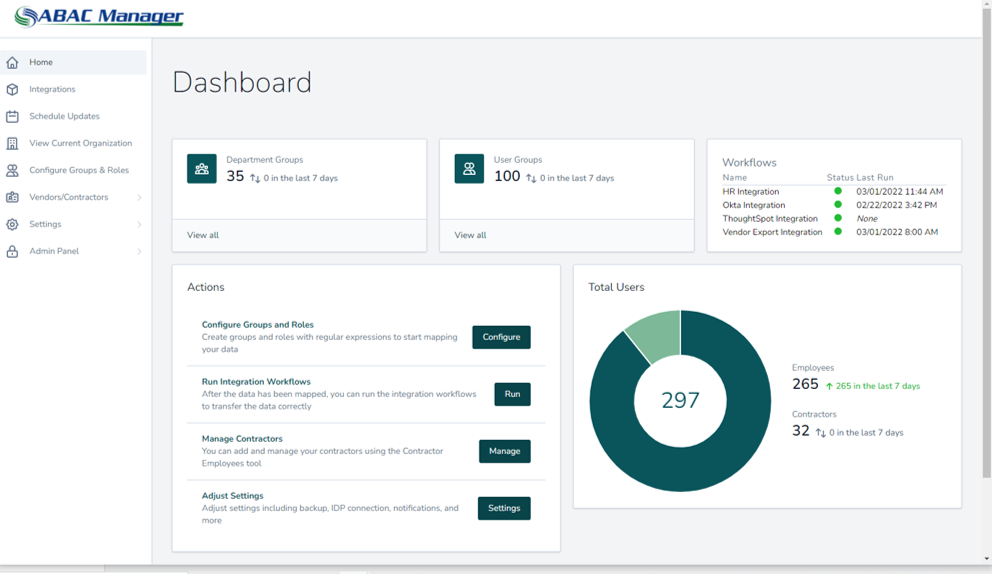
Task: Click the scrollbar down arrow at bottom right
Action: pyautogui.click(x=986, y=559)
